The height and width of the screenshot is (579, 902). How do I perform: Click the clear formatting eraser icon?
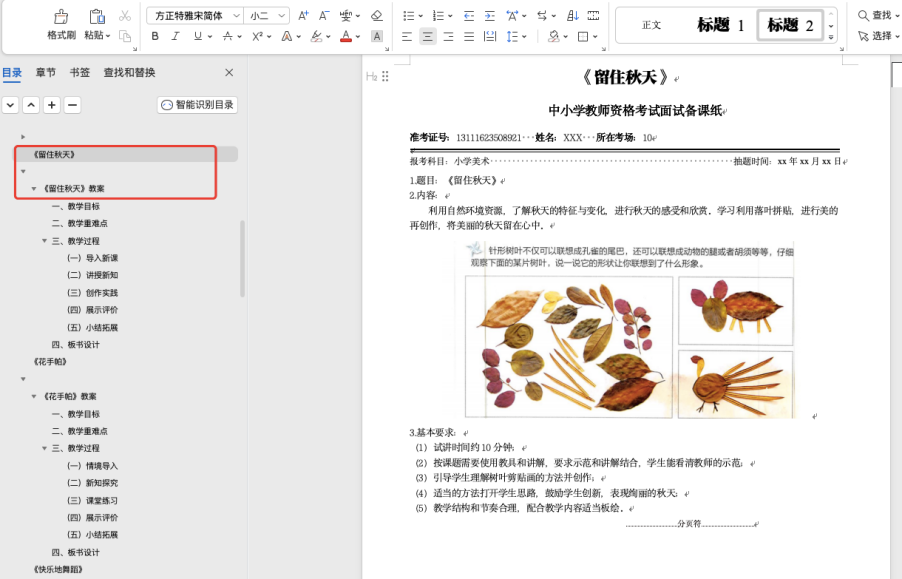(x=376, y=16)
